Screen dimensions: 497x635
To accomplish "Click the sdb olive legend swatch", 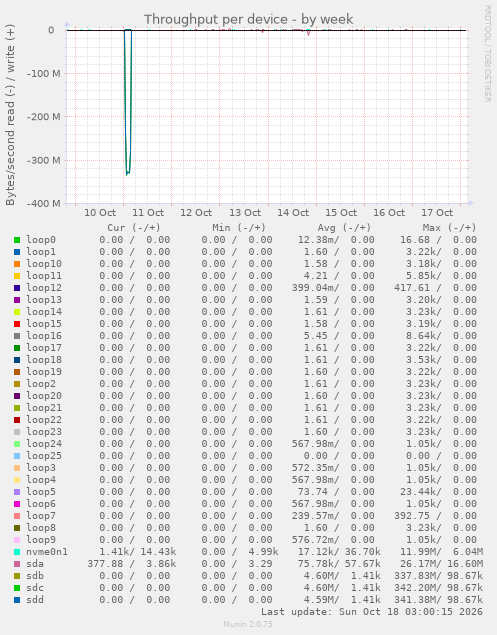I will point(17,576).
